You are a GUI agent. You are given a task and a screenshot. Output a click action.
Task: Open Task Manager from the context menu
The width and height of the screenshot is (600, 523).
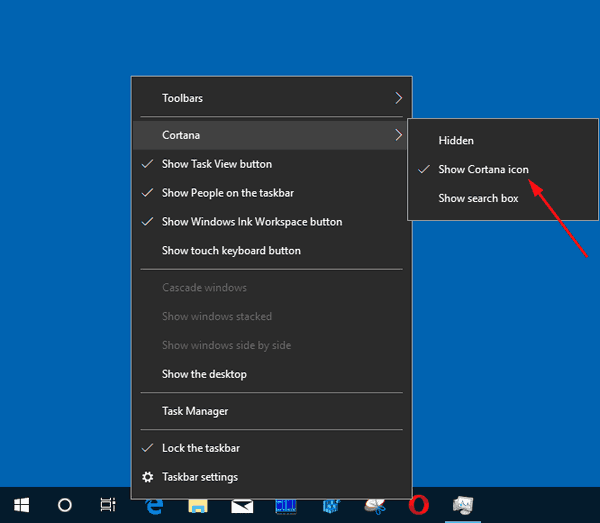point(272,411)
